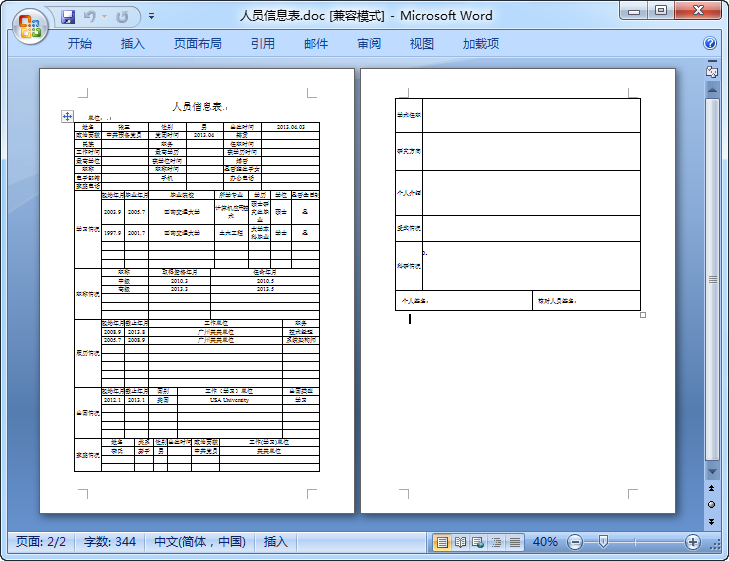Switch to Draft view

click(x=515, y=542)
